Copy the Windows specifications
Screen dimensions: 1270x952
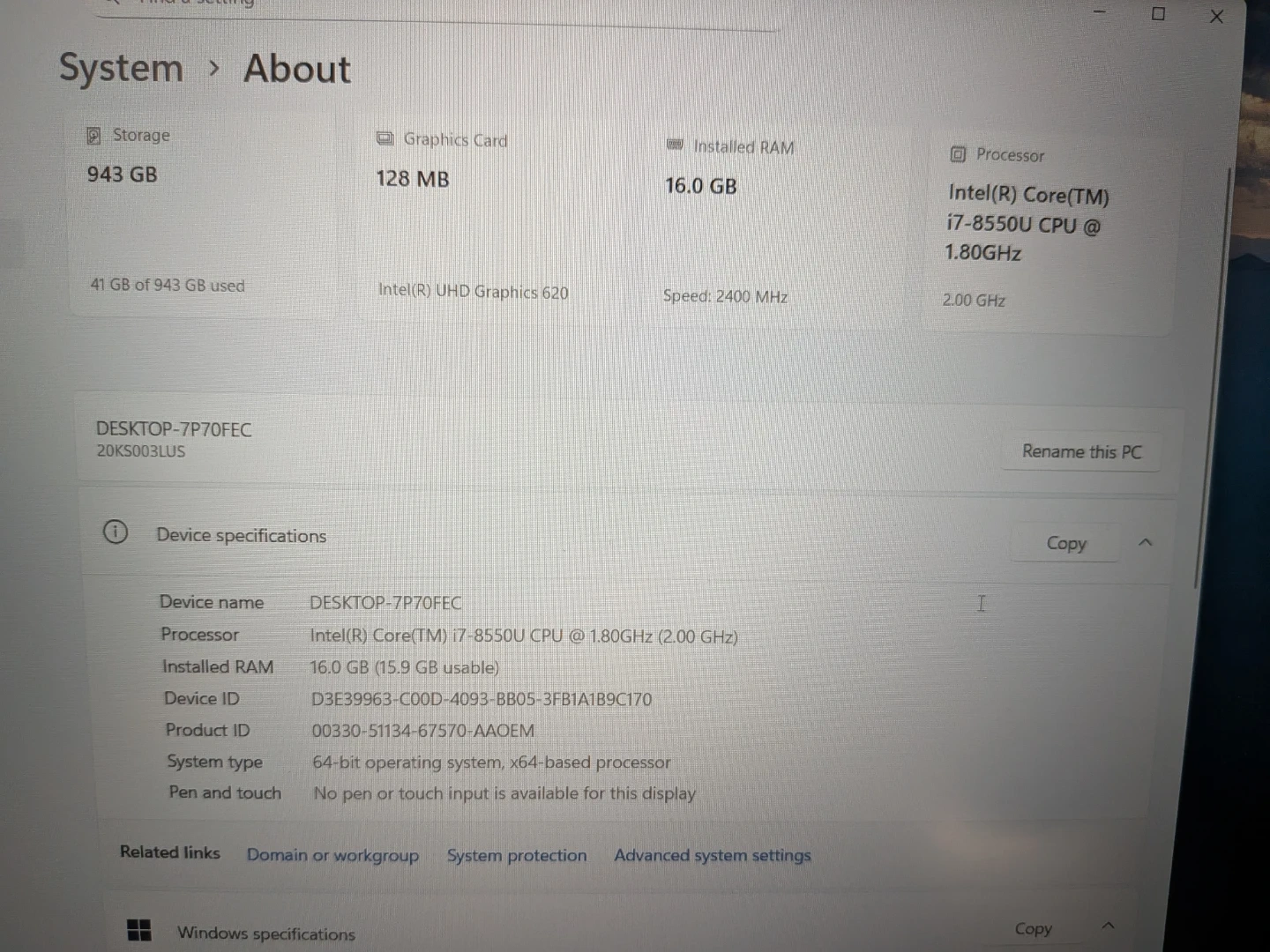[x=1033, y=928]
